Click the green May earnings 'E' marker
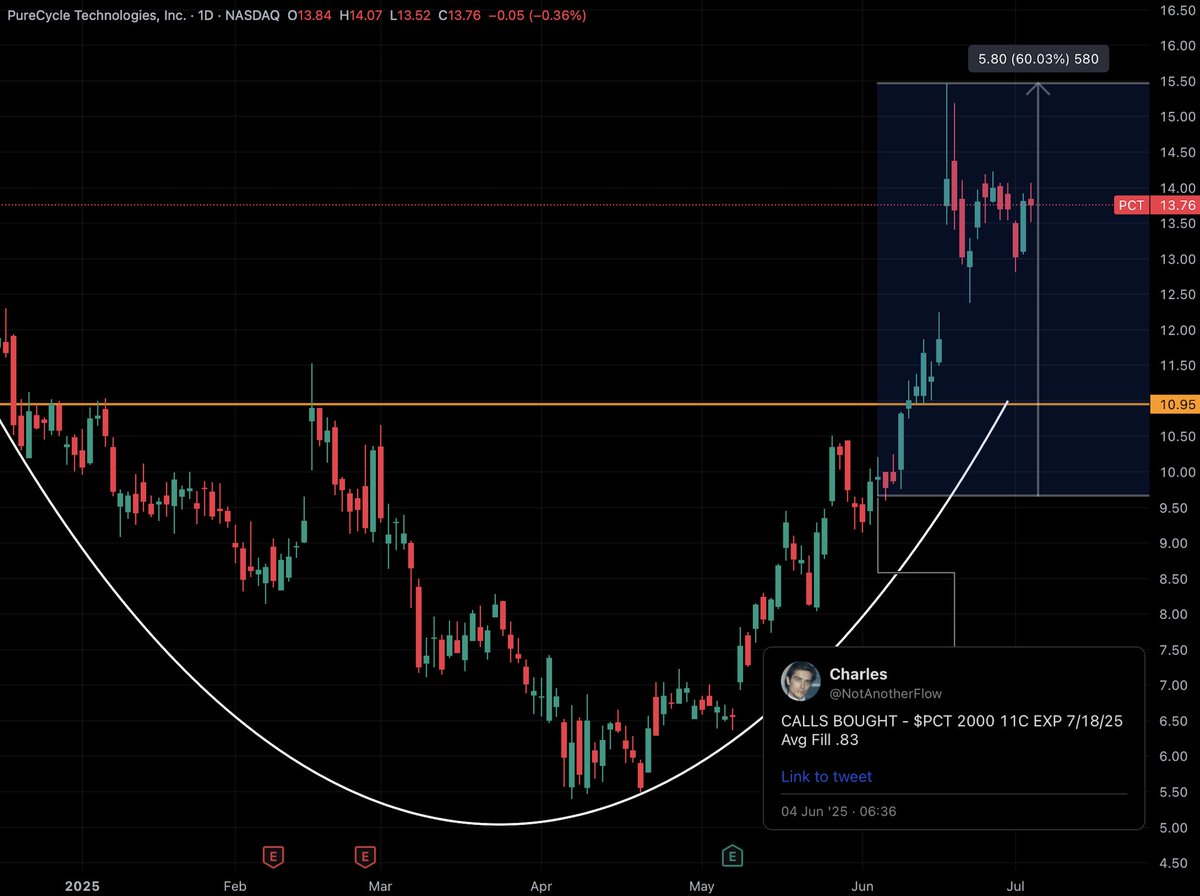Viewport: 1200px width, 896px height. coord(732,856)
